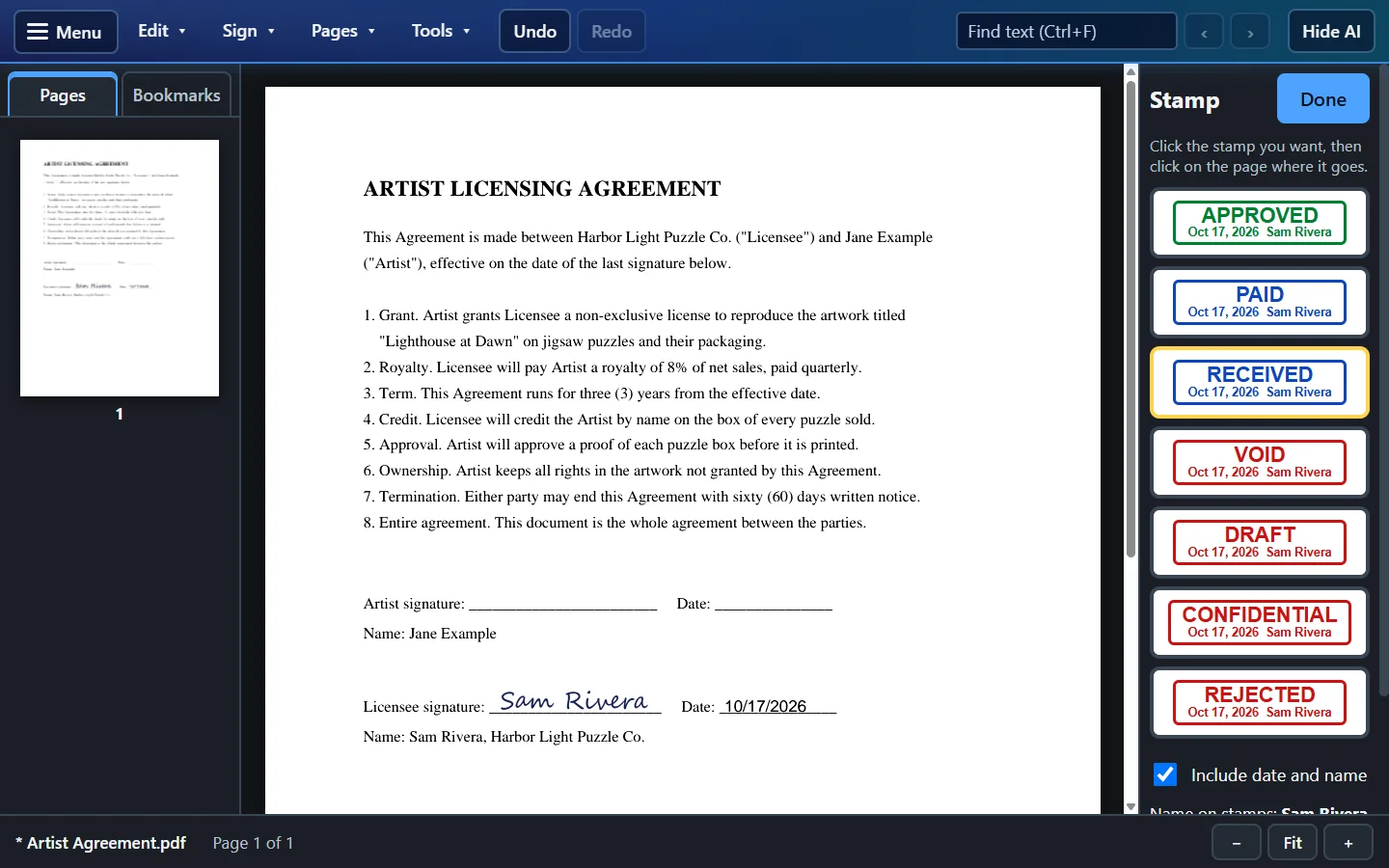The image size is (1389, 868).
Task: Go to next search result arrow
Action: tap(1250, 32)
